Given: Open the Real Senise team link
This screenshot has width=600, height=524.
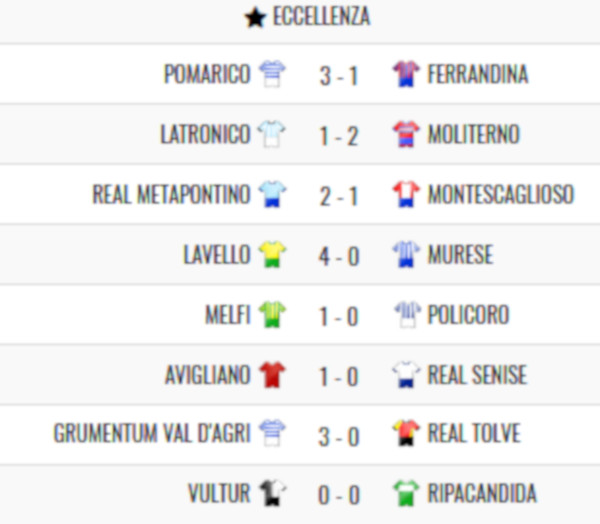Looking at the screenshot, I should click(x=477, y=375).
